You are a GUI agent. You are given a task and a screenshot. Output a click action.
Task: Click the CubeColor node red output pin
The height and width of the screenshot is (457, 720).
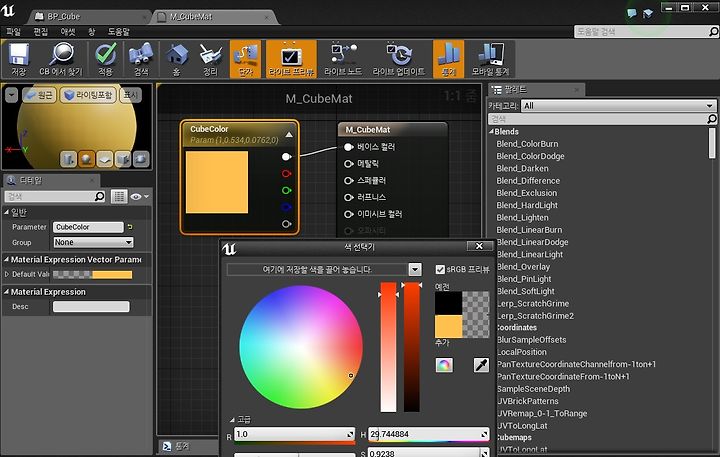[287, 174]
